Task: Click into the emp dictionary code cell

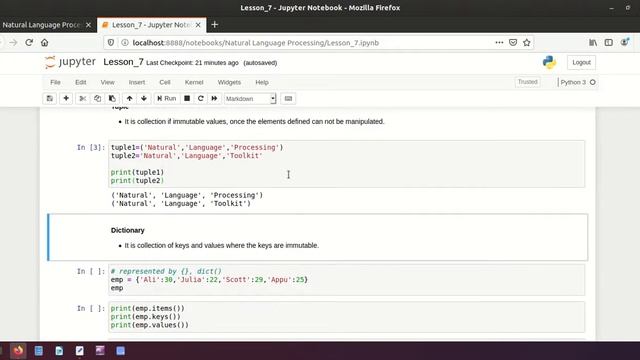Action: pyautogui.click(x=347, y=280)
